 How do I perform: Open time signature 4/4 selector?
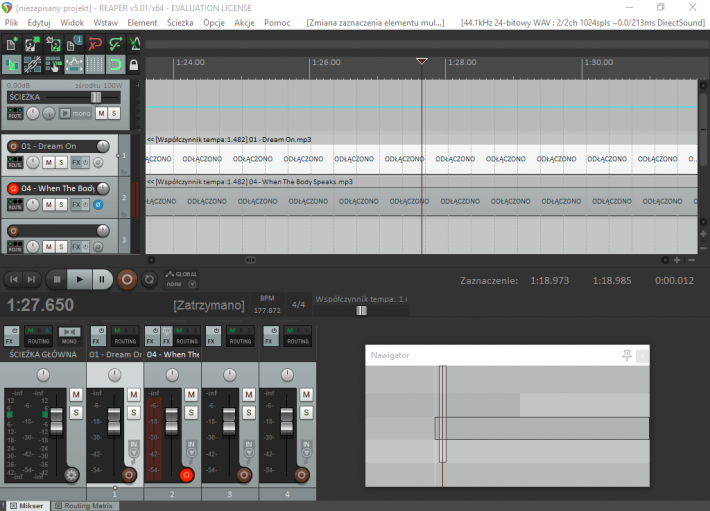pos(298,305)
